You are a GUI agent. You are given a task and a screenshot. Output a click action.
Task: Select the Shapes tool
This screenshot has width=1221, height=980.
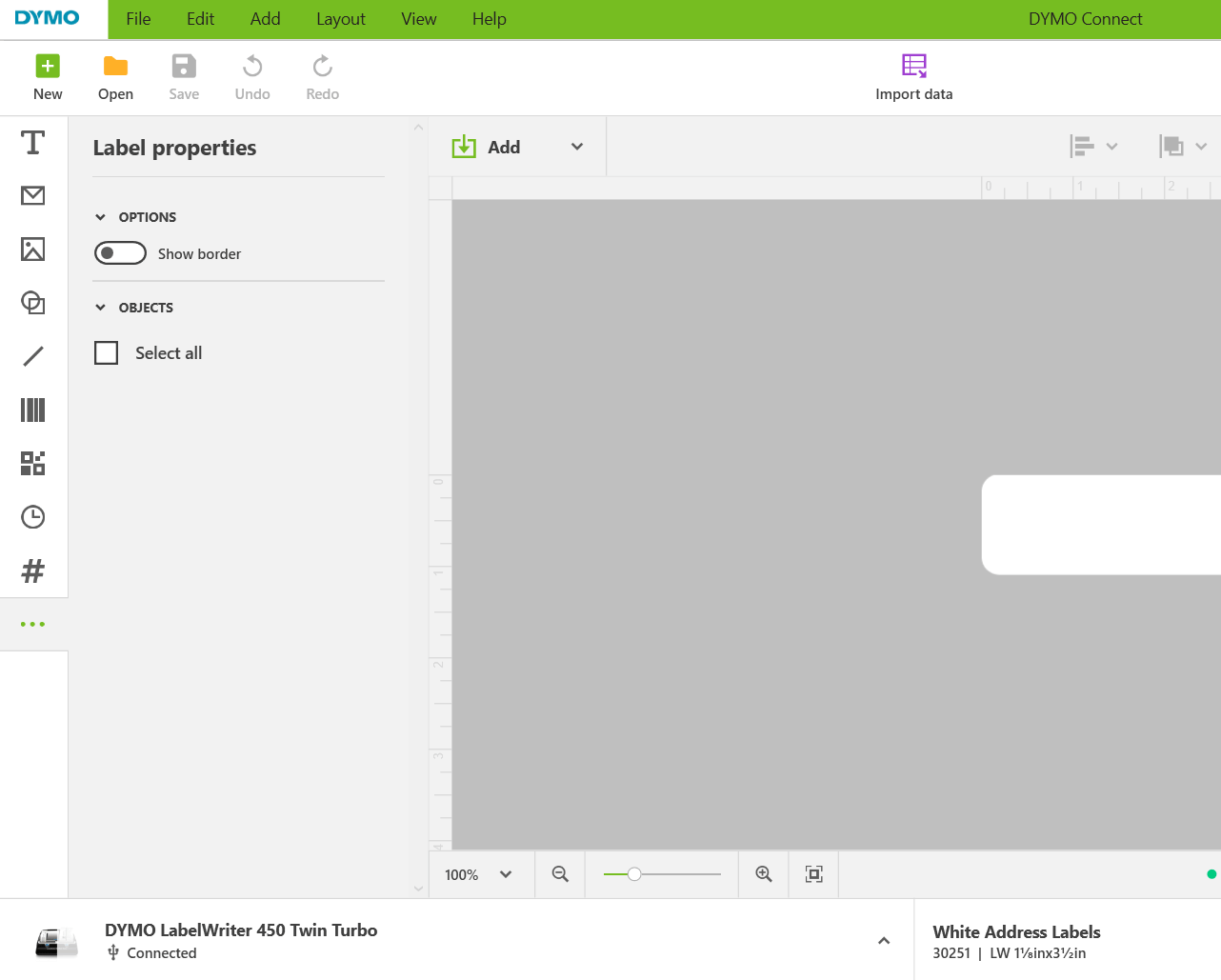(x=32, y=302)
